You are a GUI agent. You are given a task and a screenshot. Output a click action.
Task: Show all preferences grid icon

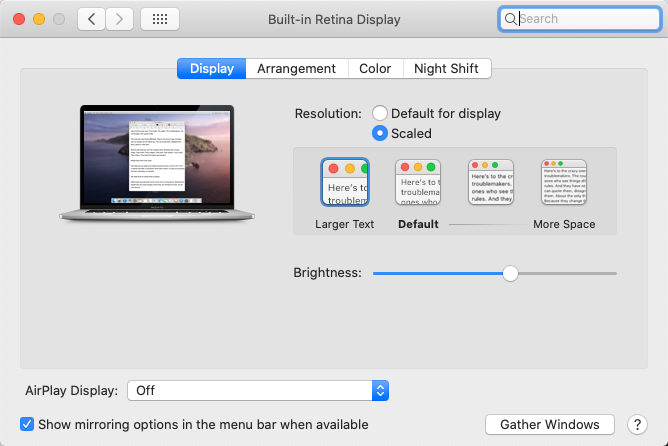pyautogui.click(x=160, y=19)
